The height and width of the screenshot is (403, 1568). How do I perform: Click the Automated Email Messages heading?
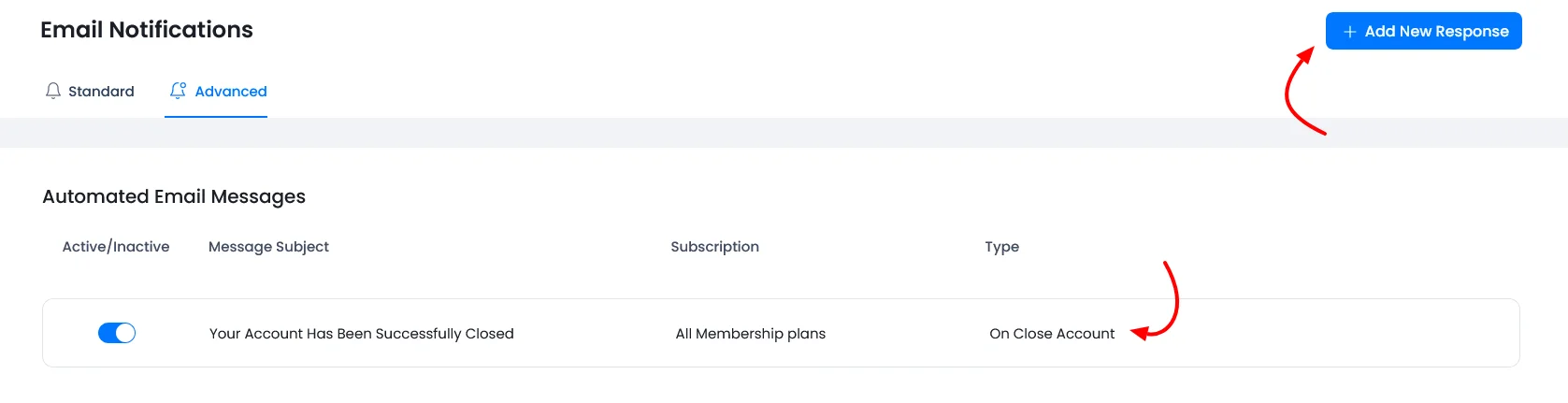174,196
